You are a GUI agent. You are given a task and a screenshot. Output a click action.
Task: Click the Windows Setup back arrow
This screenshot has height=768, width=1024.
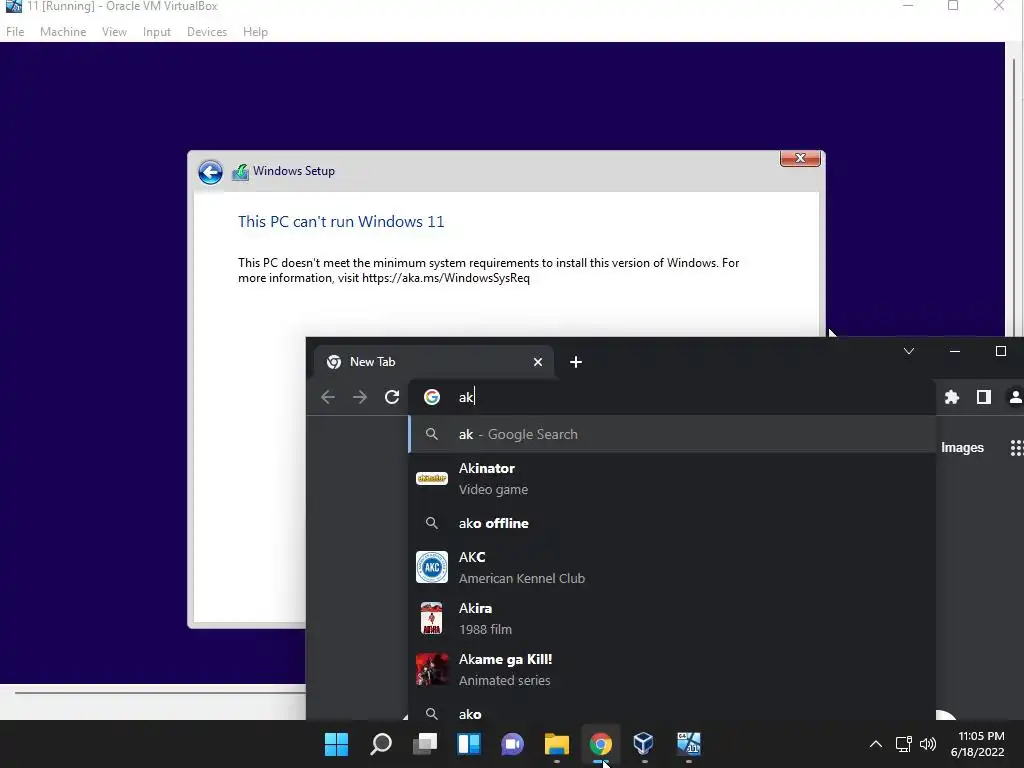[x=210, y=172]
